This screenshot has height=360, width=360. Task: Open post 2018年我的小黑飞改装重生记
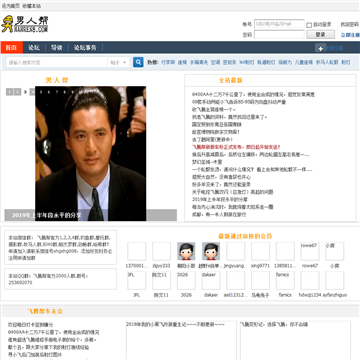pyautogui.click(x=175, y=324)
